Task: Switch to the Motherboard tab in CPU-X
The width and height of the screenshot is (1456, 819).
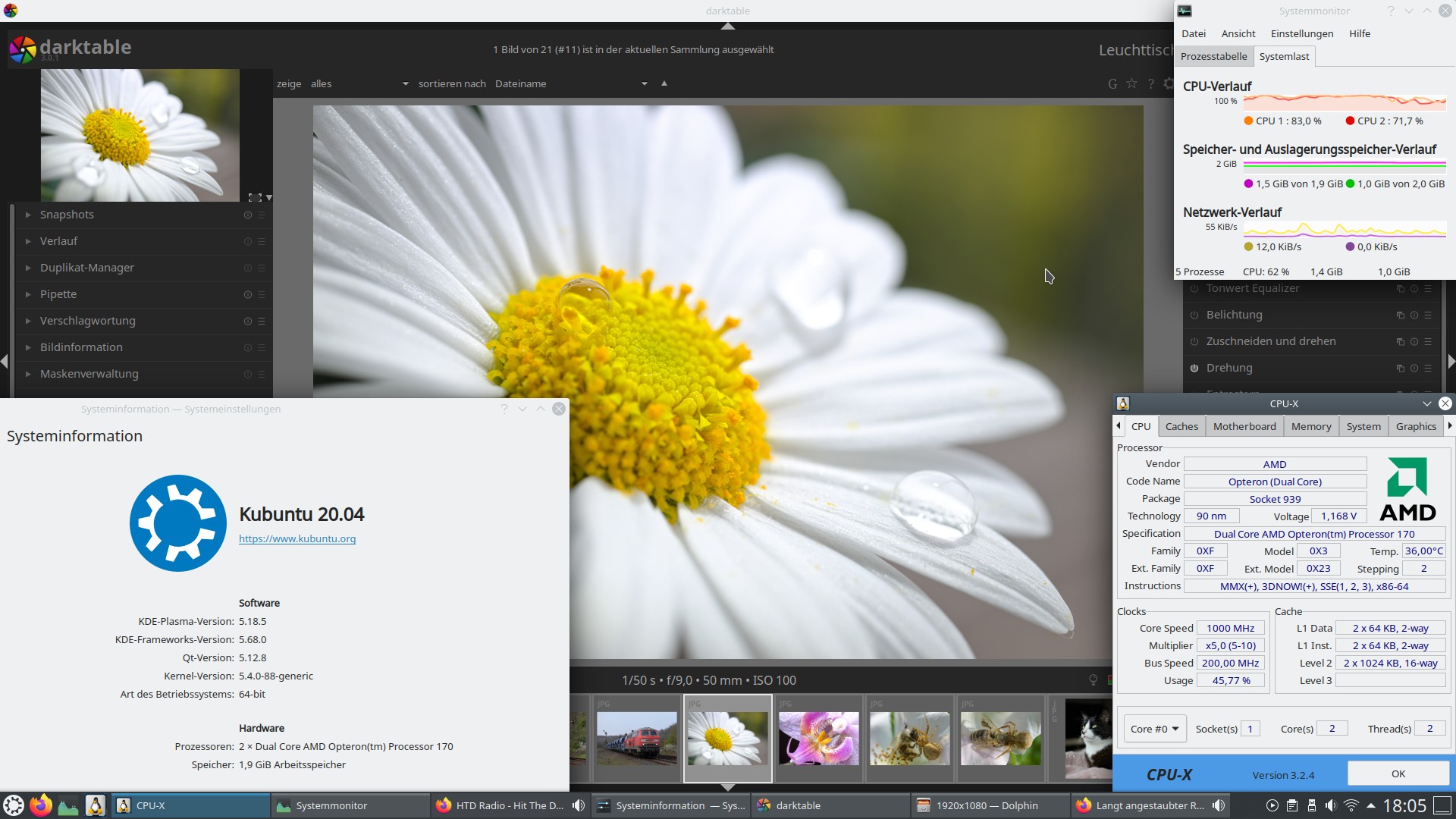Action: (1244, 426)
